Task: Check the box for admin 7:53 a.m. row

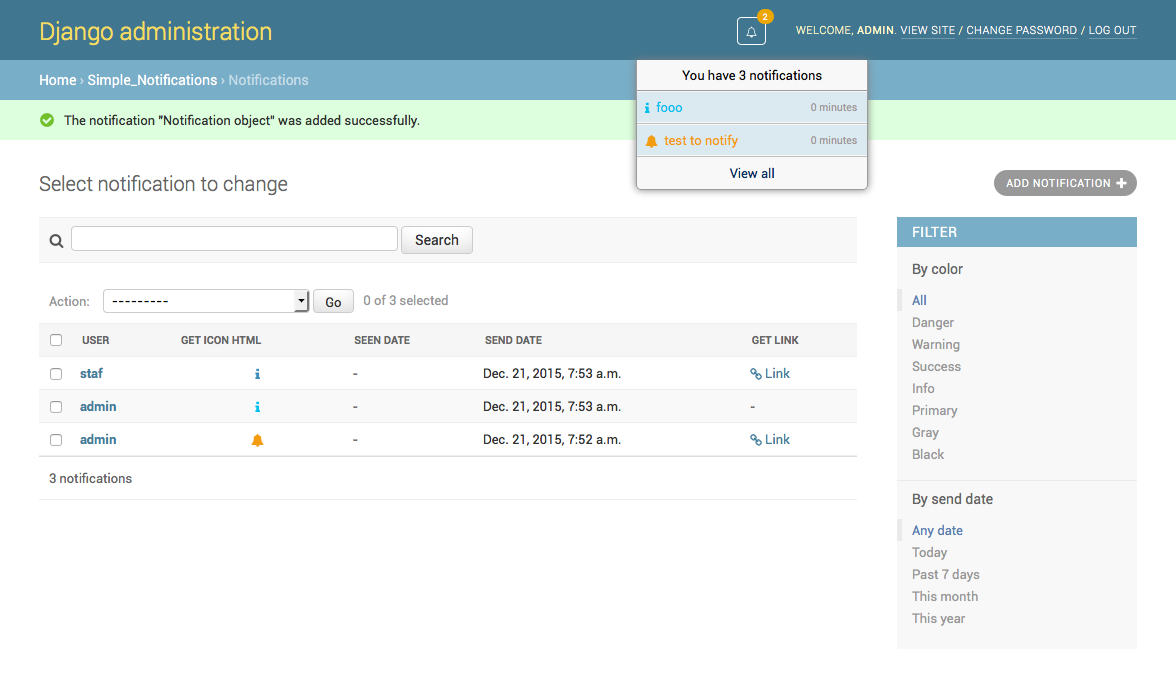Action: [56, 406]
